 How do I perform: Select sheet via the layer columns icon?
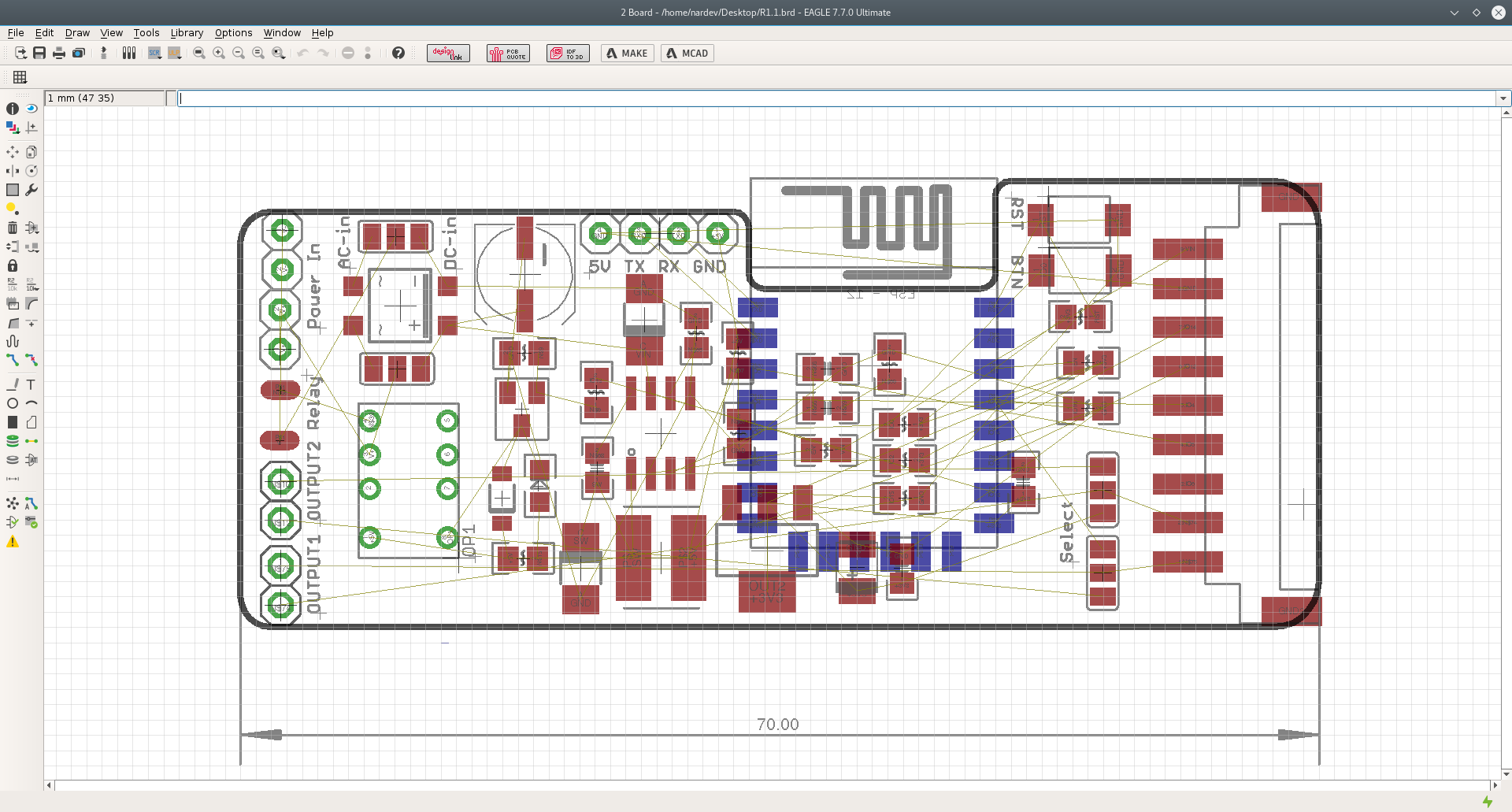(x=129, y=53)
